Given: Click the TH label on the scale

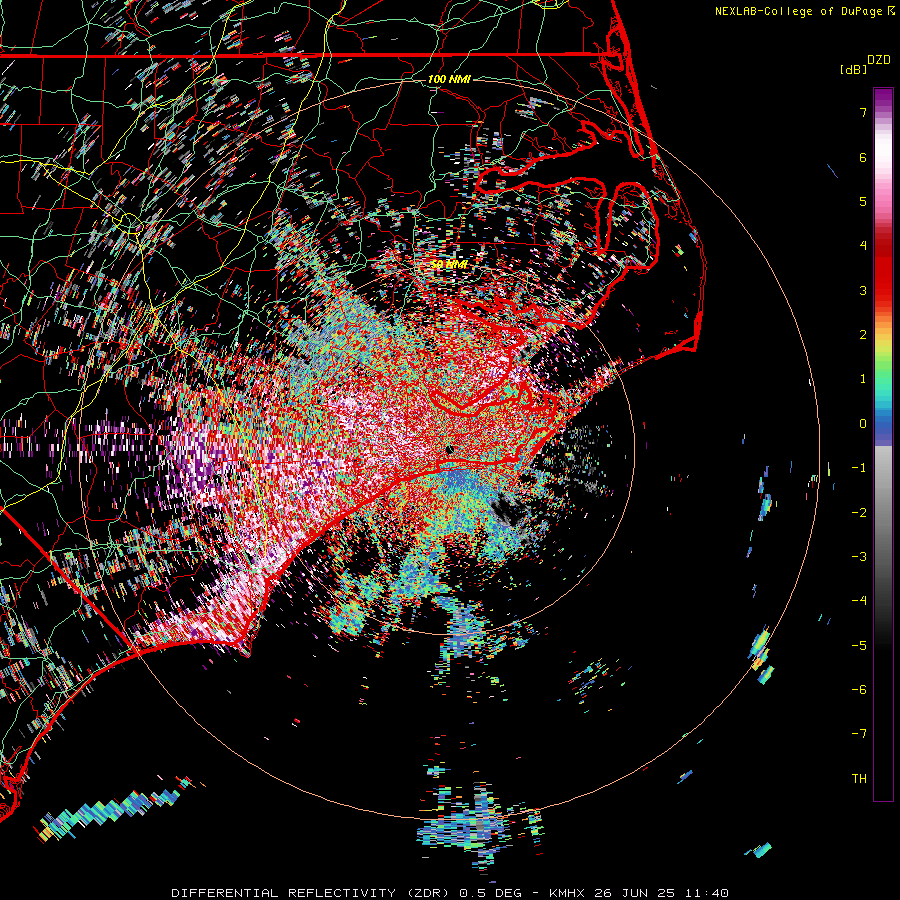Looking at the screenshot, I should [859, 779].
